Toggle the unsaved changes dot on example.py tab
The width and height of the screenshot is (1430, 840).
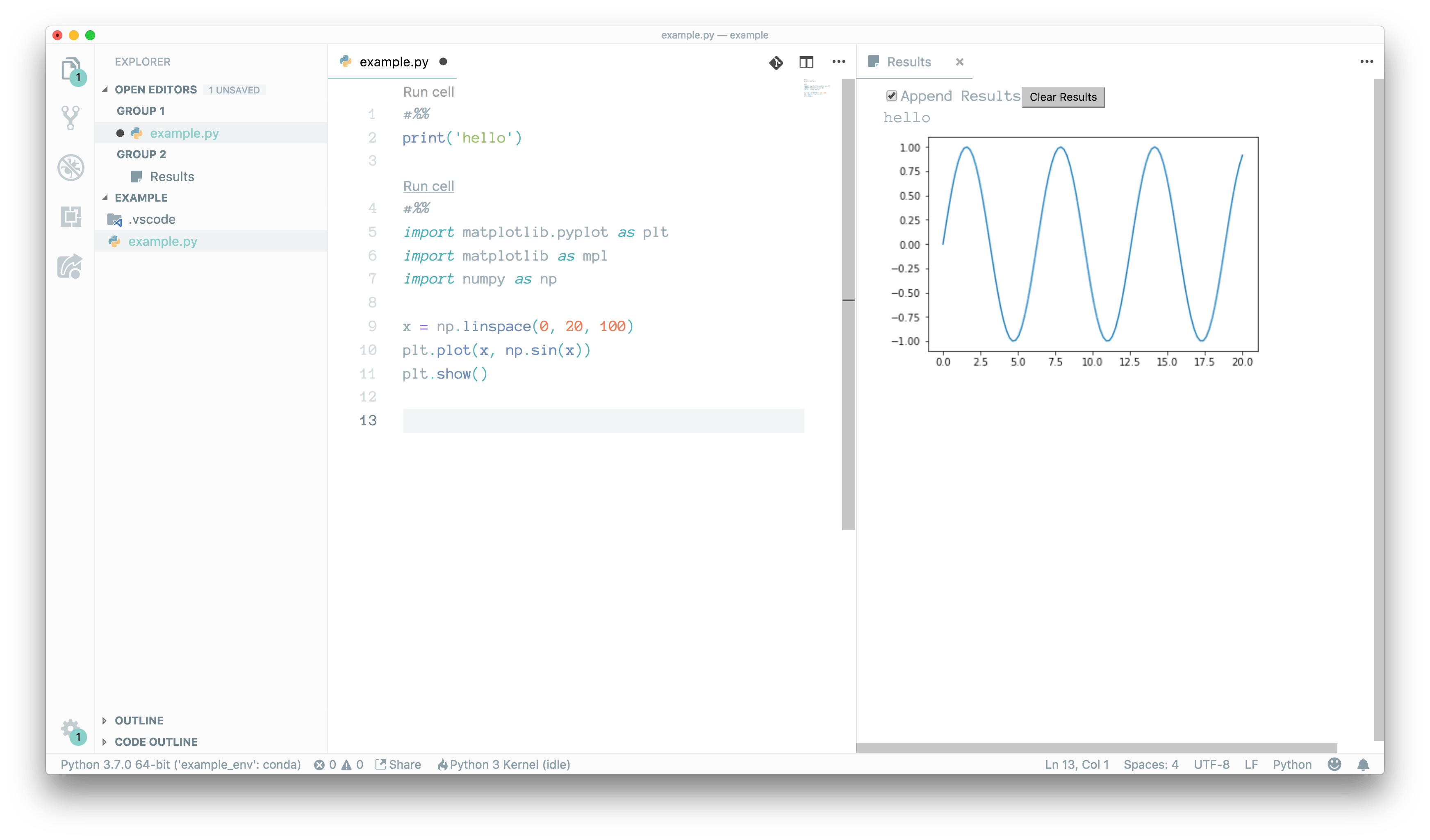443,62
